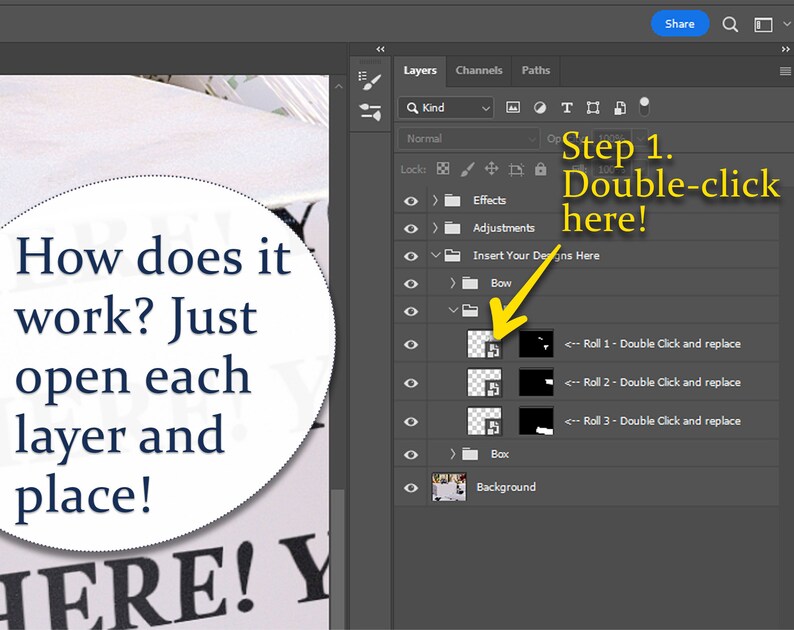
Task: Hide the Roll 3 layer
Action: click(x=411, y=421)
